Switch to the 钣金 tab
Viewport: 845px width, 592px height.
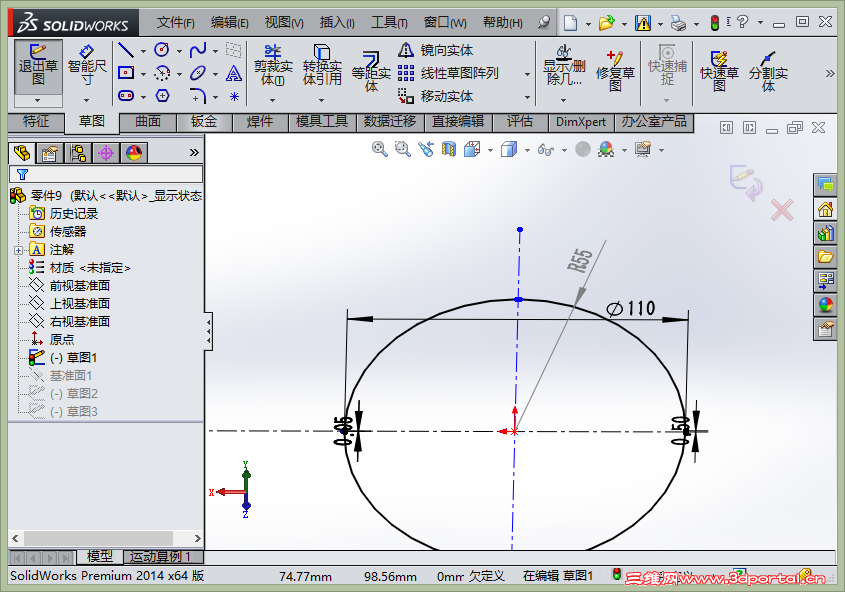coord(204,121)
